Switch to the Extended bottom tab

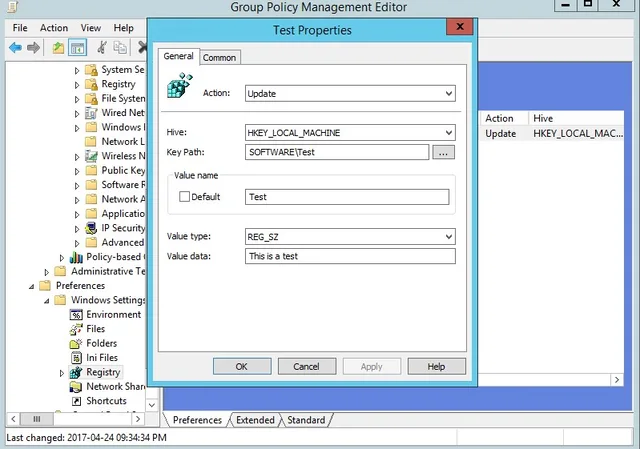coord(255,420)
